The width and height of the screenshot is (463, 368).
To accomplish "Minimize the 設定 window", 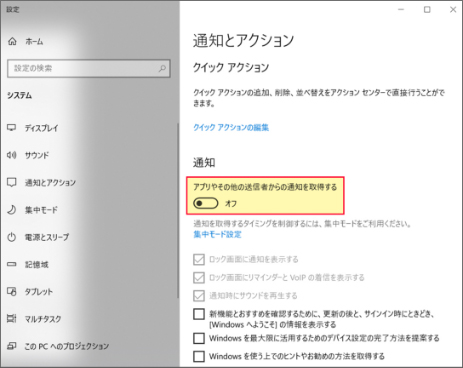I will point(401,9).
